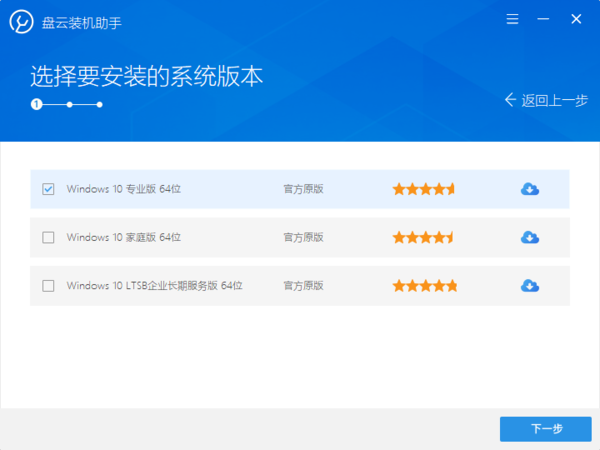Close the 盘云装机助手 window
The height and width of the screenshot is (450, 600).
[x=576, y=19]
